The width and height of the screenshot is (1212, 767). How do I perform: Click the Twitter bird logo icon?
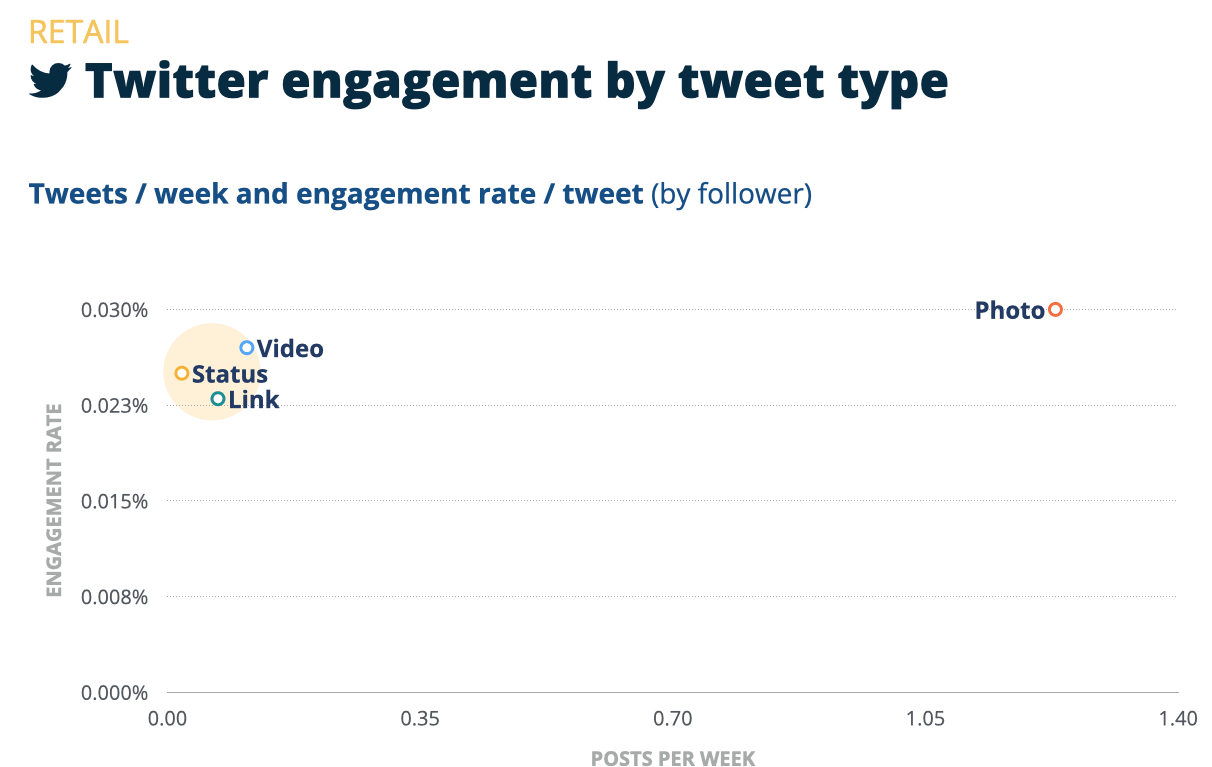[x=51, y=82]
